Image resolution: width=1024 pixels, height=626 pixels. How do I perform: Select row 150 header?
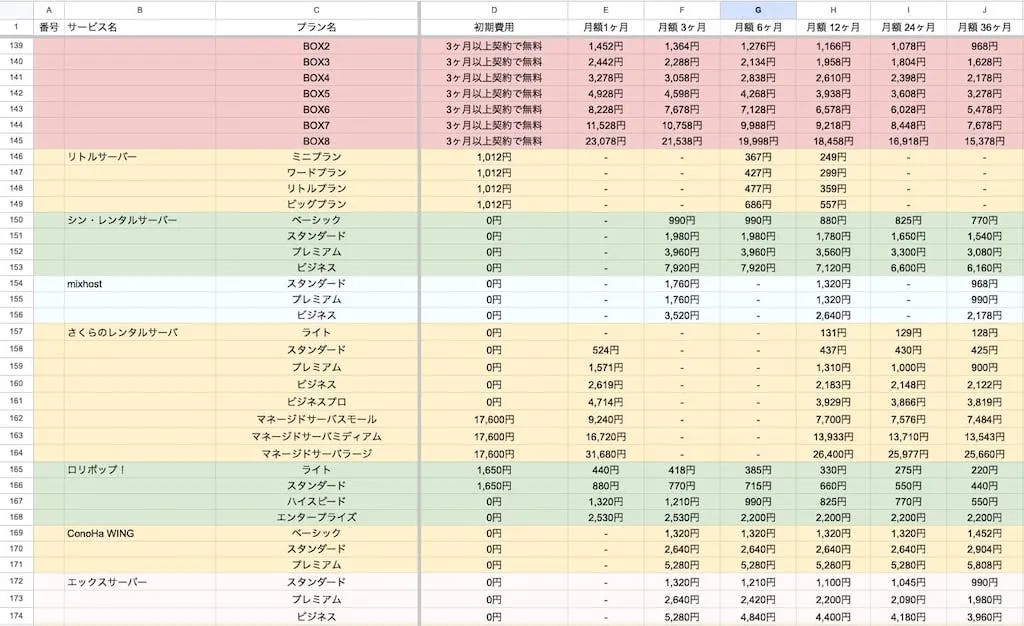pyautogui.click(x=16, y=220)
